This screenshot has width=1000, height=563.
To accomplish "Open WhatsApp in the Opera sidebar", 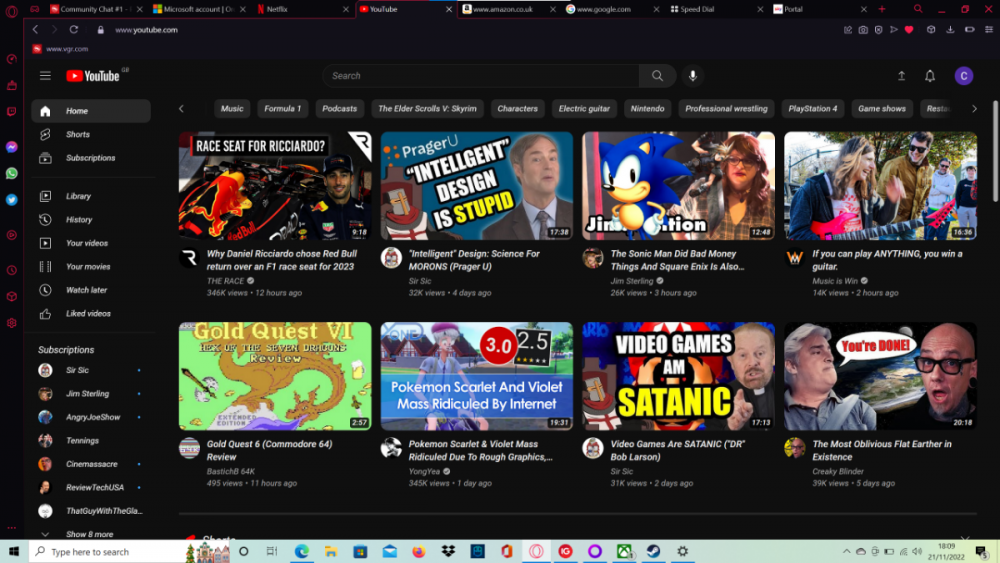I will 11,173.
